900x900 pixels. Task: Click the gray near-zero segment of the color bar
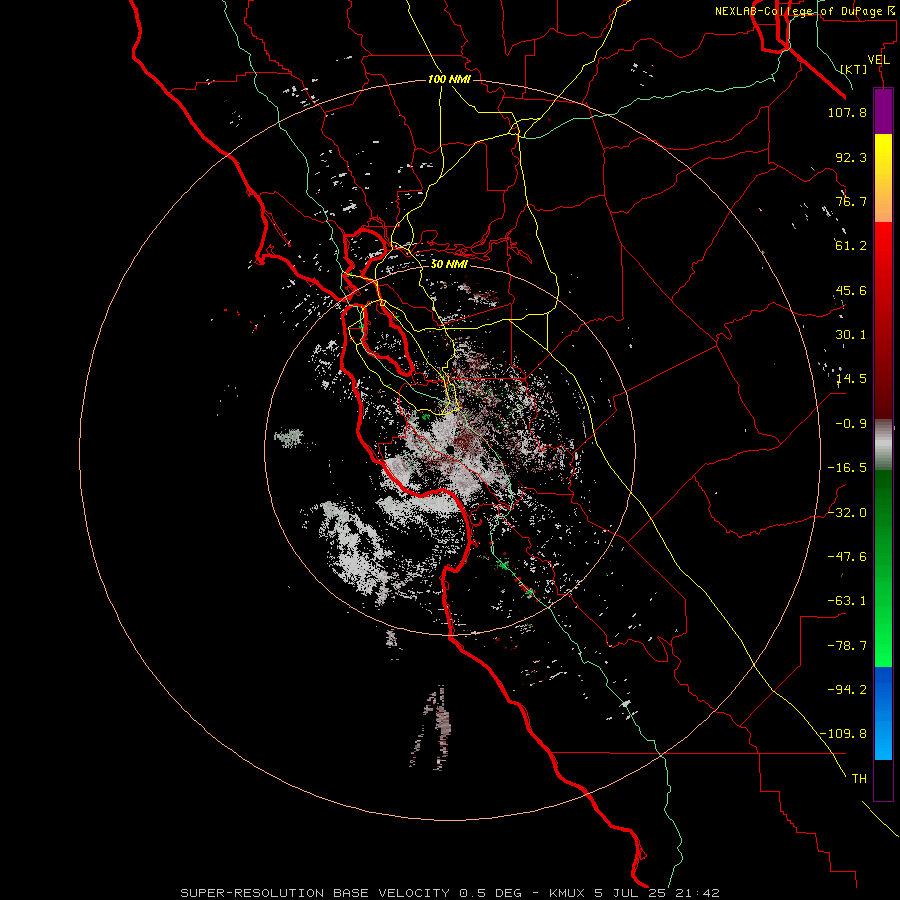(883, 445)
